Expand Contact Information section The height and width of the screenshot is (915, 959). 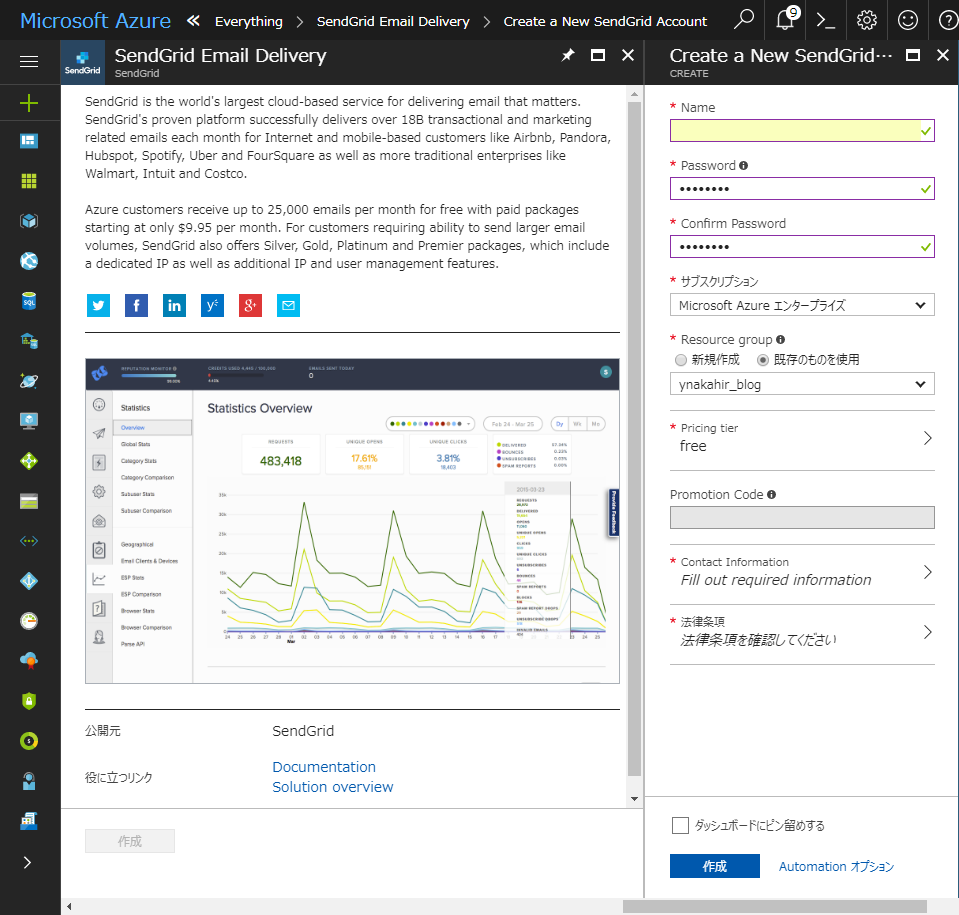click(x=802, y=572)
